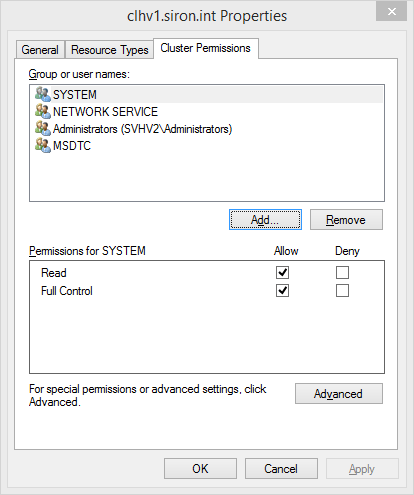The height and width of the screenshot is (495, 414).
Task: Open the Resource Types tab
Action: (x=109, y=50)
